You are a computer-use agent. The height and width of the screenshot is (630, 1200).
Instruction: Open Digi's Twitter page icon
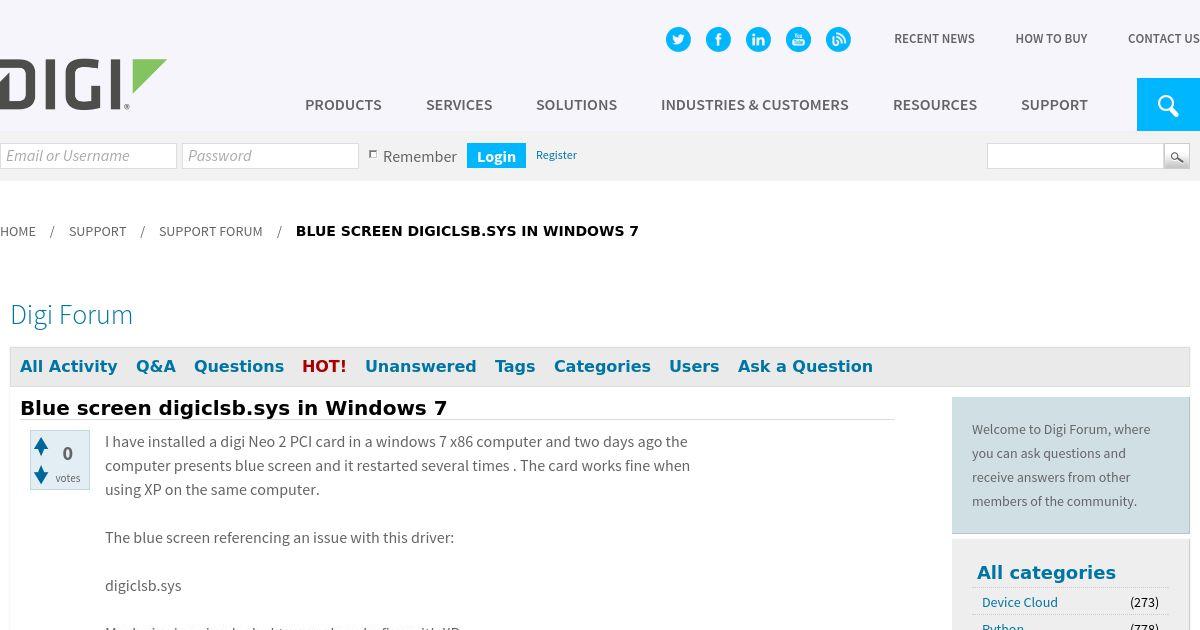678,39
